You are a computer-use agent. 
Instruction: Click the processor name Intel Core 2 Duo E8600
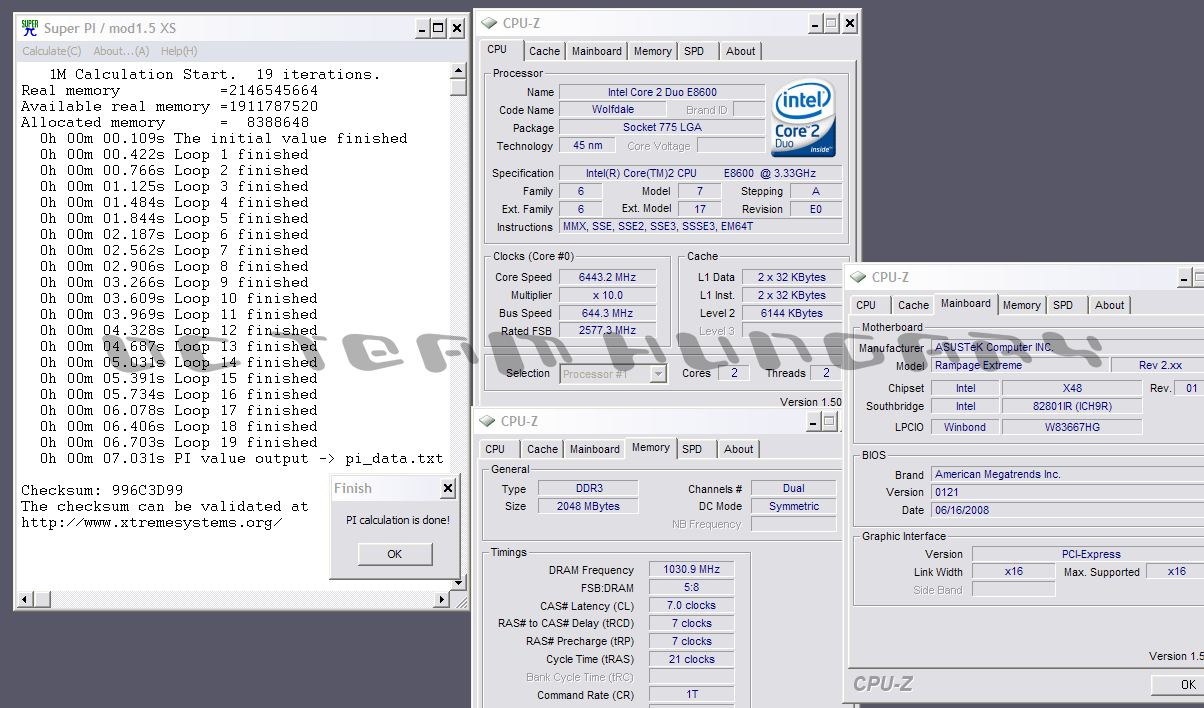pos(662,92)
